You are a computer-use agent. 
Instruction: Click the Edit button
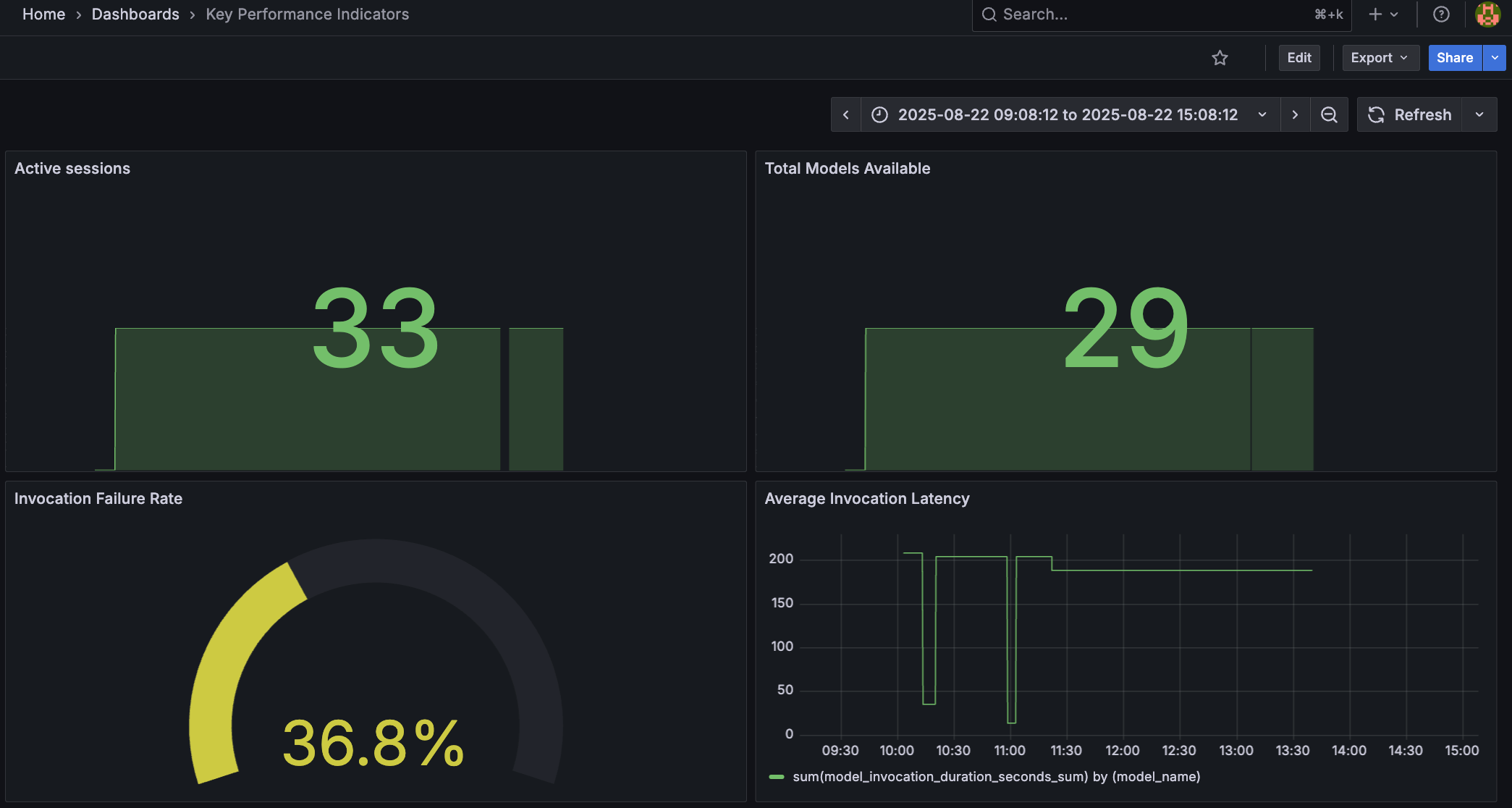(1298, 58)
